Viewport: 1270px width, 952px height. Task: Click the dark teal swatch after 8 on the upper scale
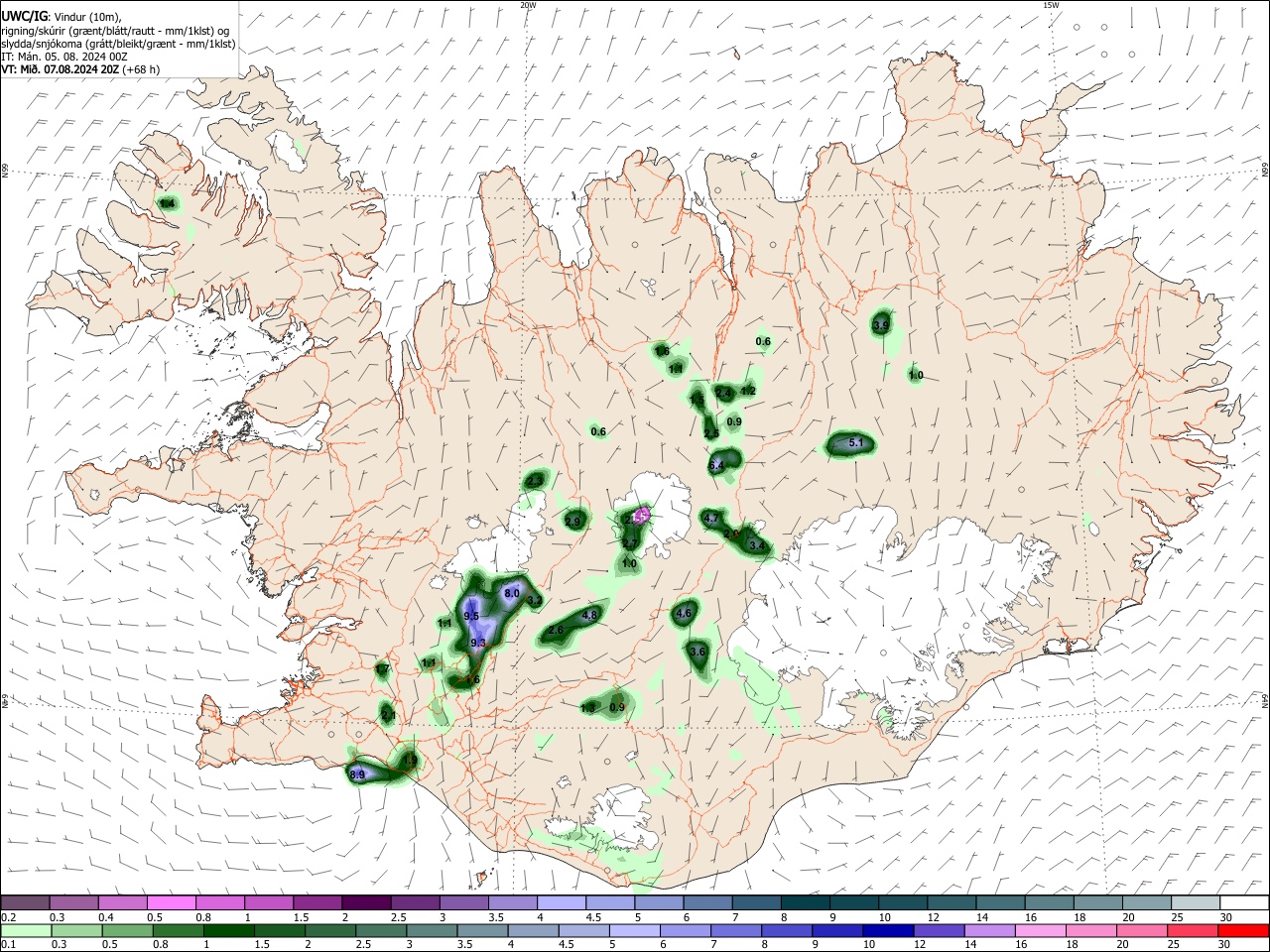pos(806,902)
